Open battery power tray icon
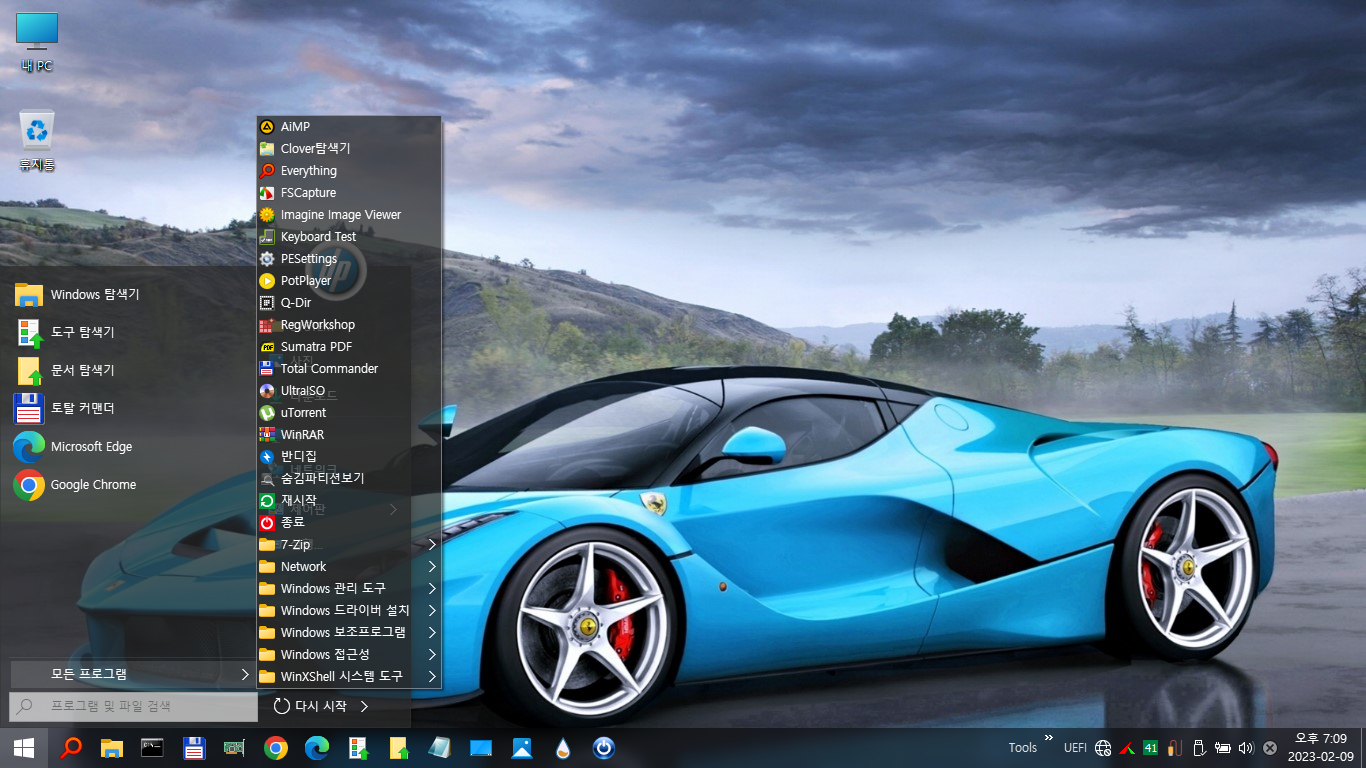This screenshot has width=1366, height=768. (1222, 748)
